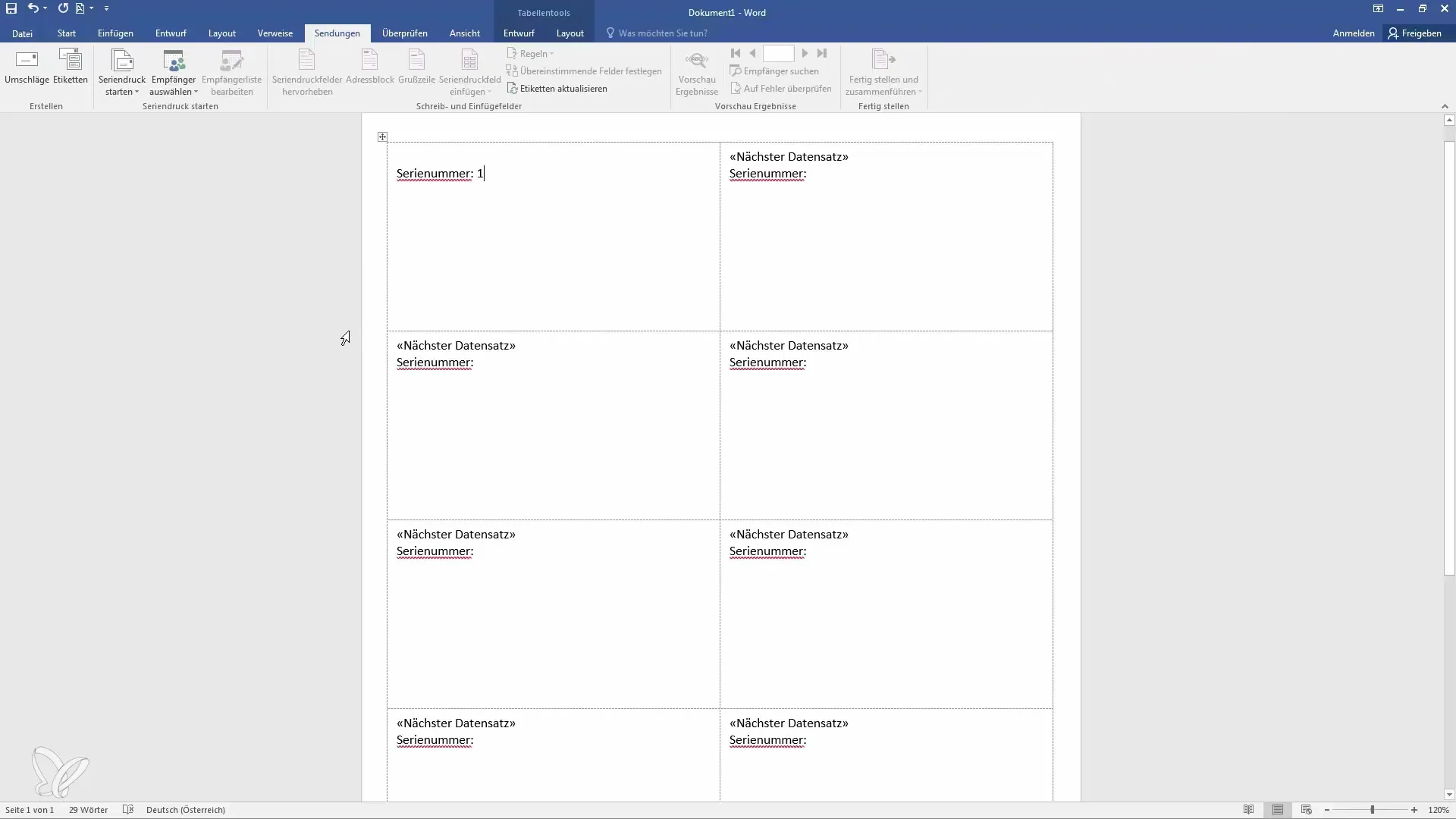
Task: Click the vertical scrollbar thumb
Action: (x=1449, y=358)
